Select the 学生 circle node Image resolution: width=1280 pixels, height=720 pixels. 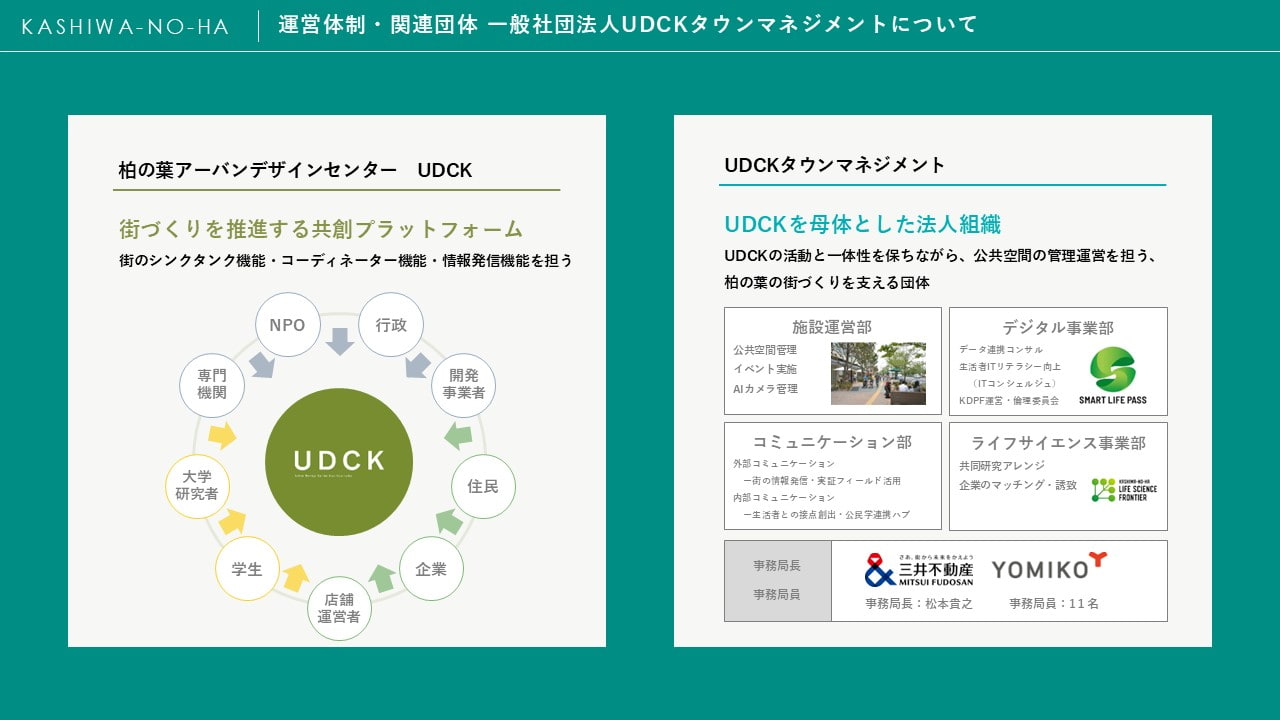coord(247,569)
